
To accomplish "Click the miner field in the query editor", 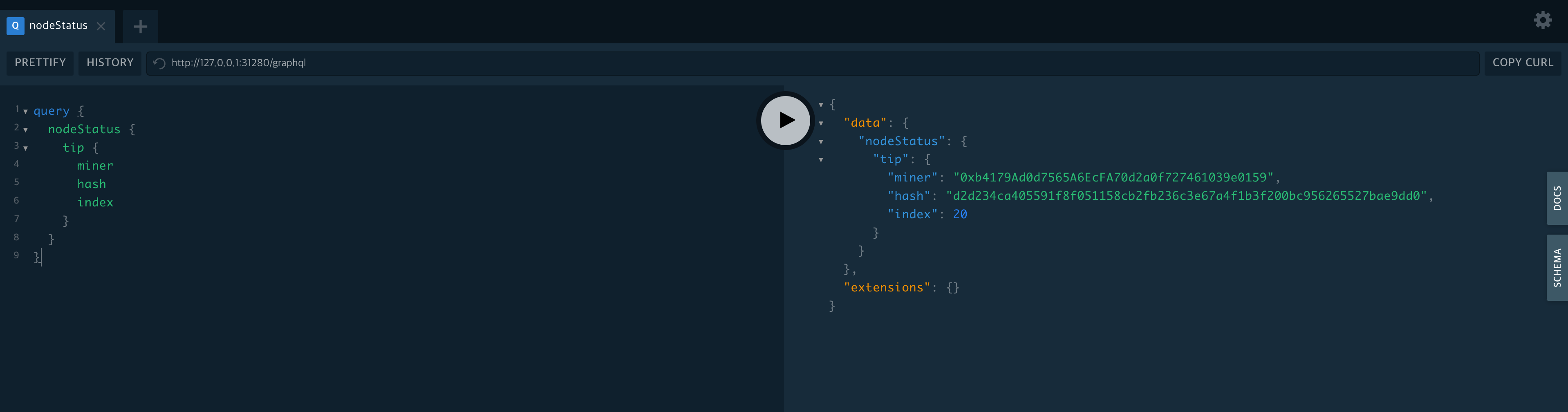I will (x=95, y=166).
